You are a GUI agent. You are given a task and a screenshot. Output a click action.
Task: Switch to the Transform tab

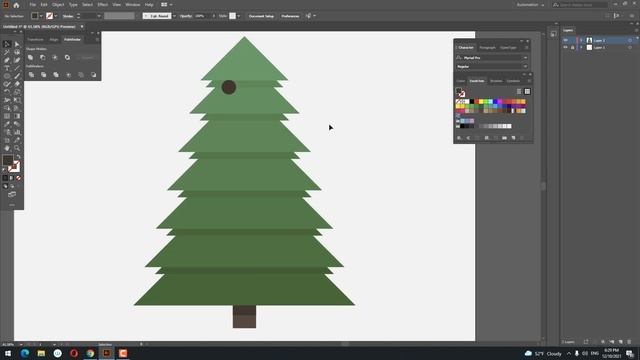[36, 40]
